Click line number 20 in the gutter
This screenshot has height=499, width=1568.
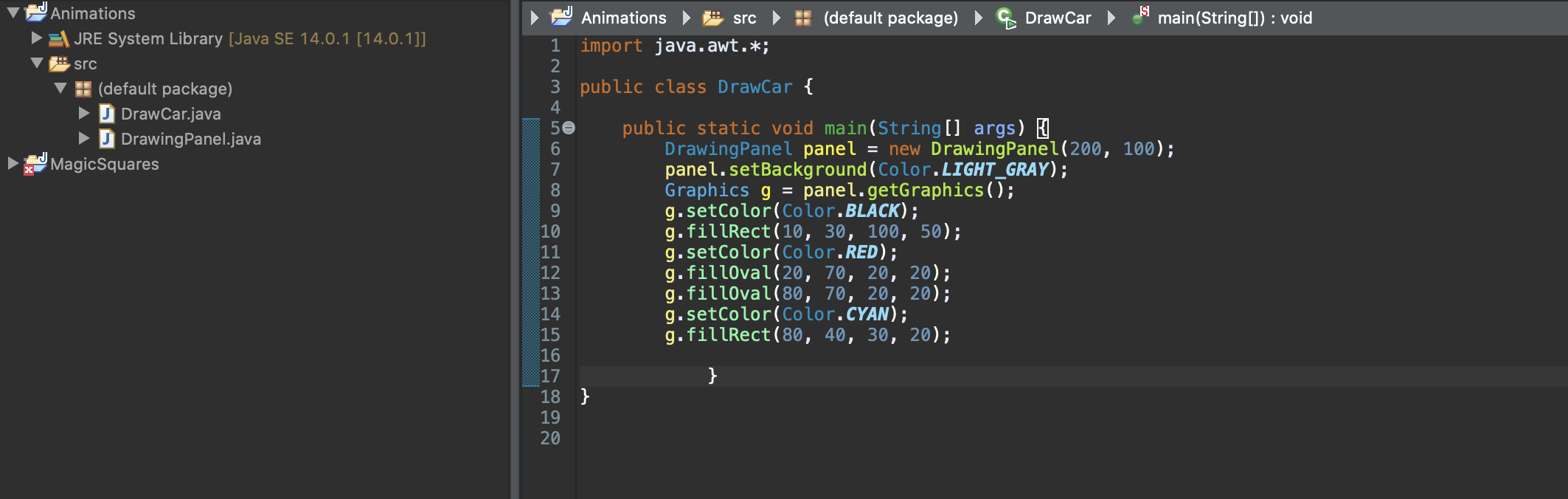point(550,438)
